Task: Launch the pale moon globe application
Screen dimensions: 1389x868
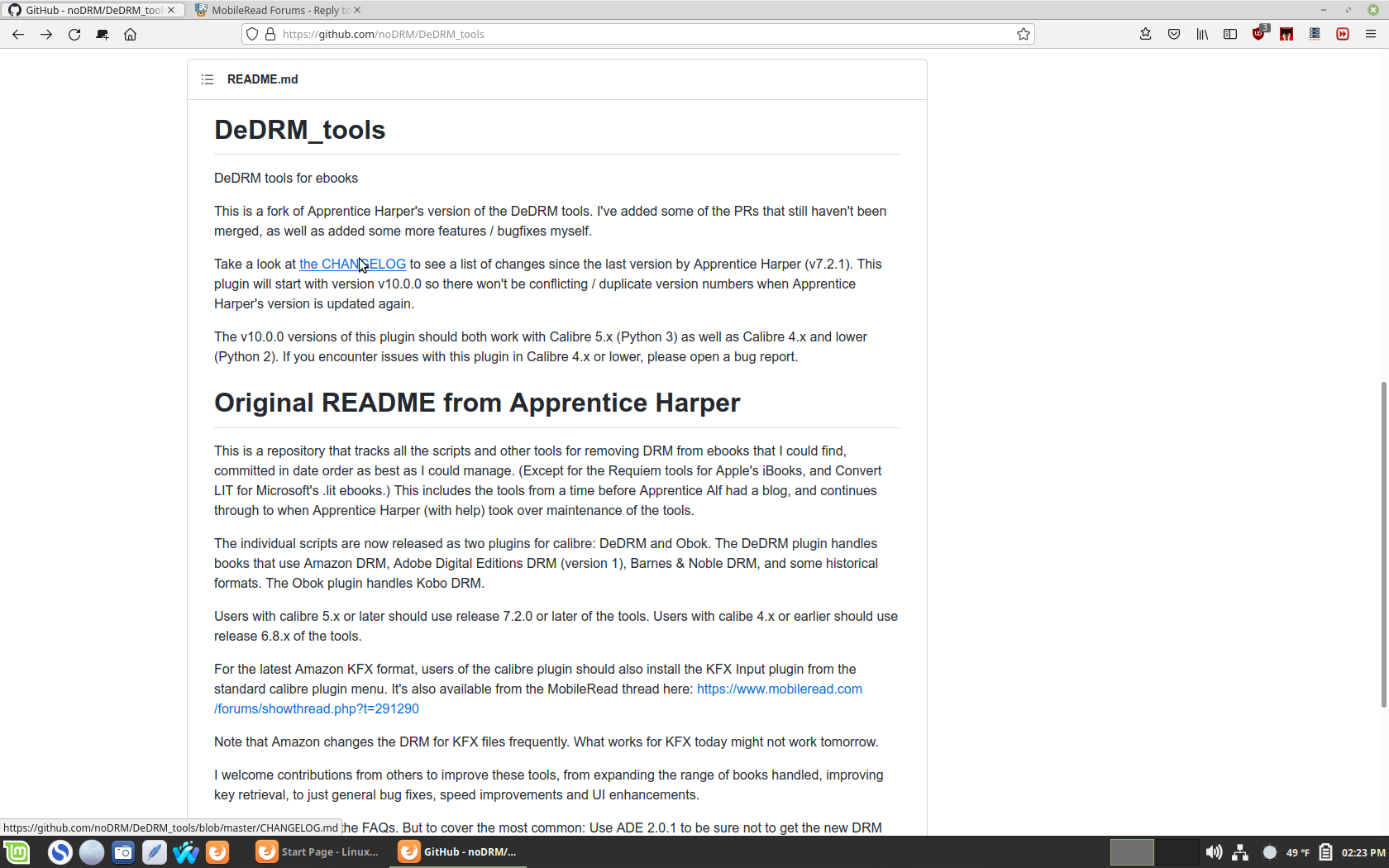Action: coord(92,851)
